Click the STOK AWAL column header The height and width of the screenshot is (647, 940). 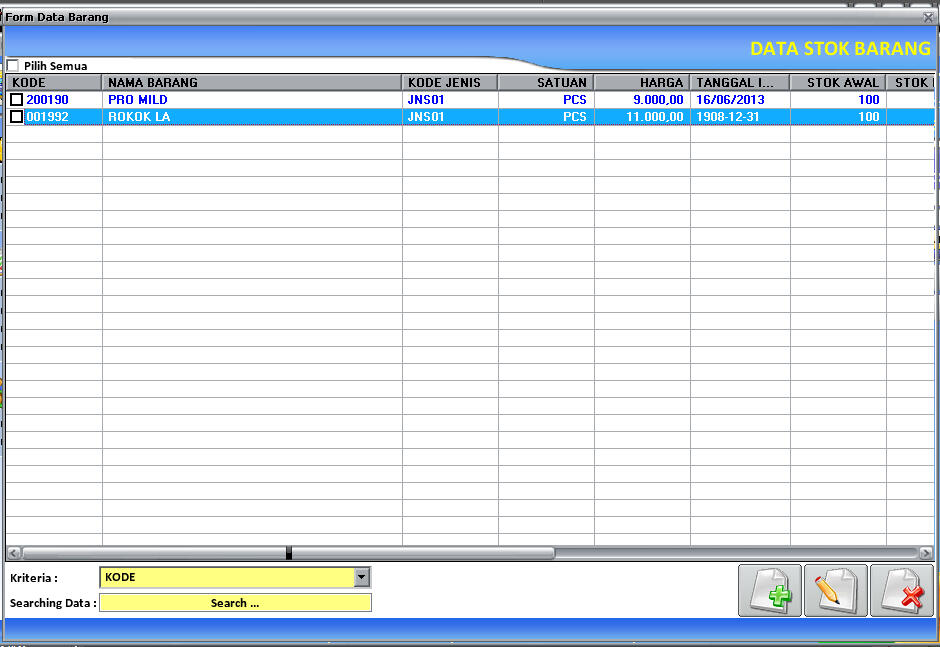pyautogui.click(x=838, y=82)
